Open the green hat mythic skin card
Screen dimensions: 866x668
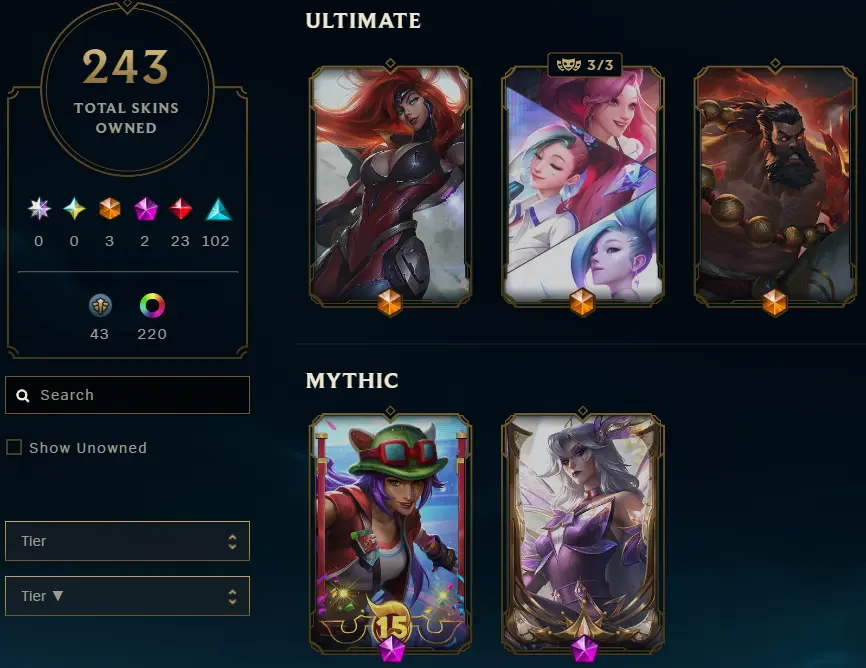coord(390,533)
